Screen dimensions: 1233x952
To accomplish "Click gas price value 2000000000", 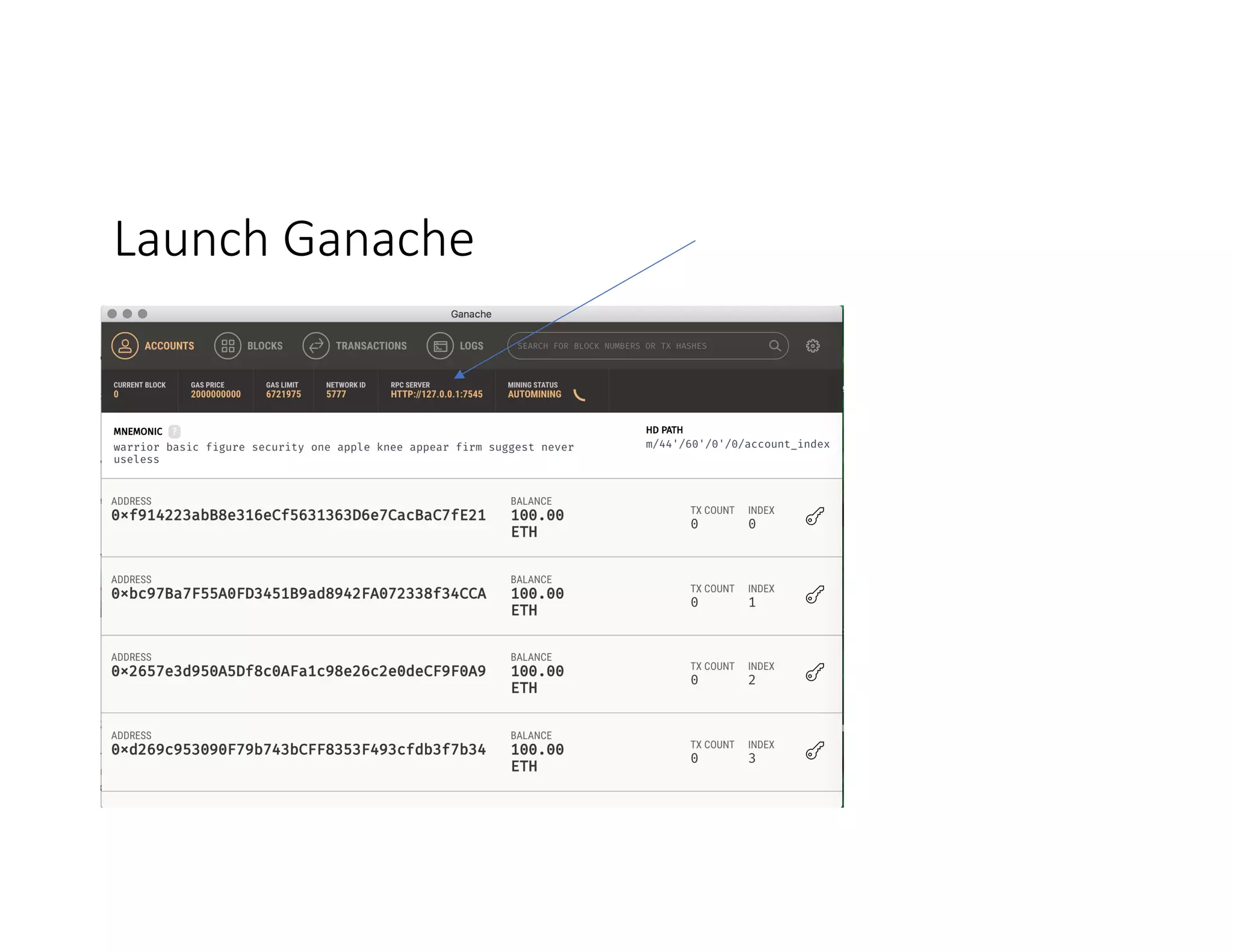I will 216,394.
